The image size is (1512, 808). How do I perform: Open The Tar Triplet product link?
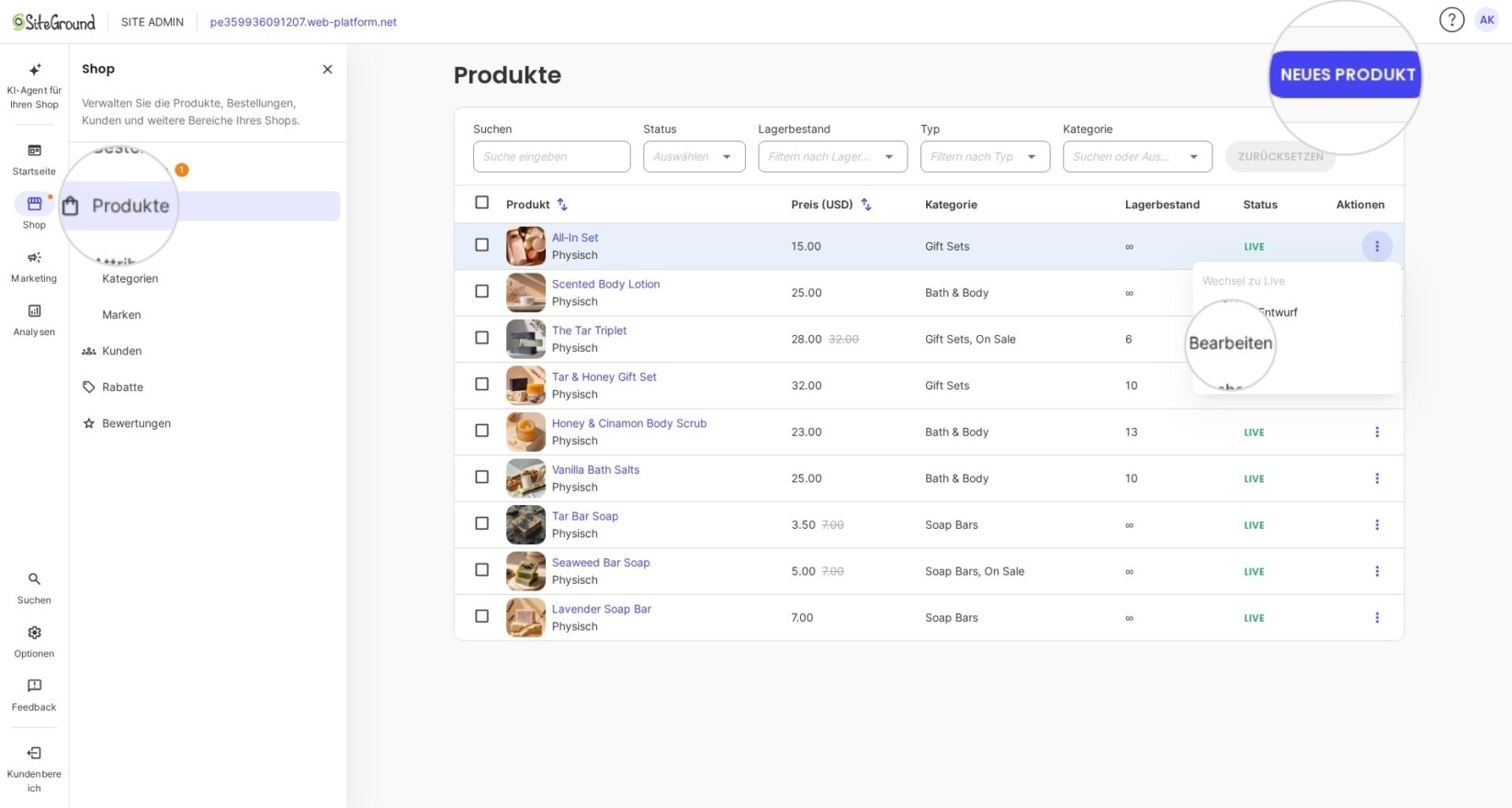[589, 331]
